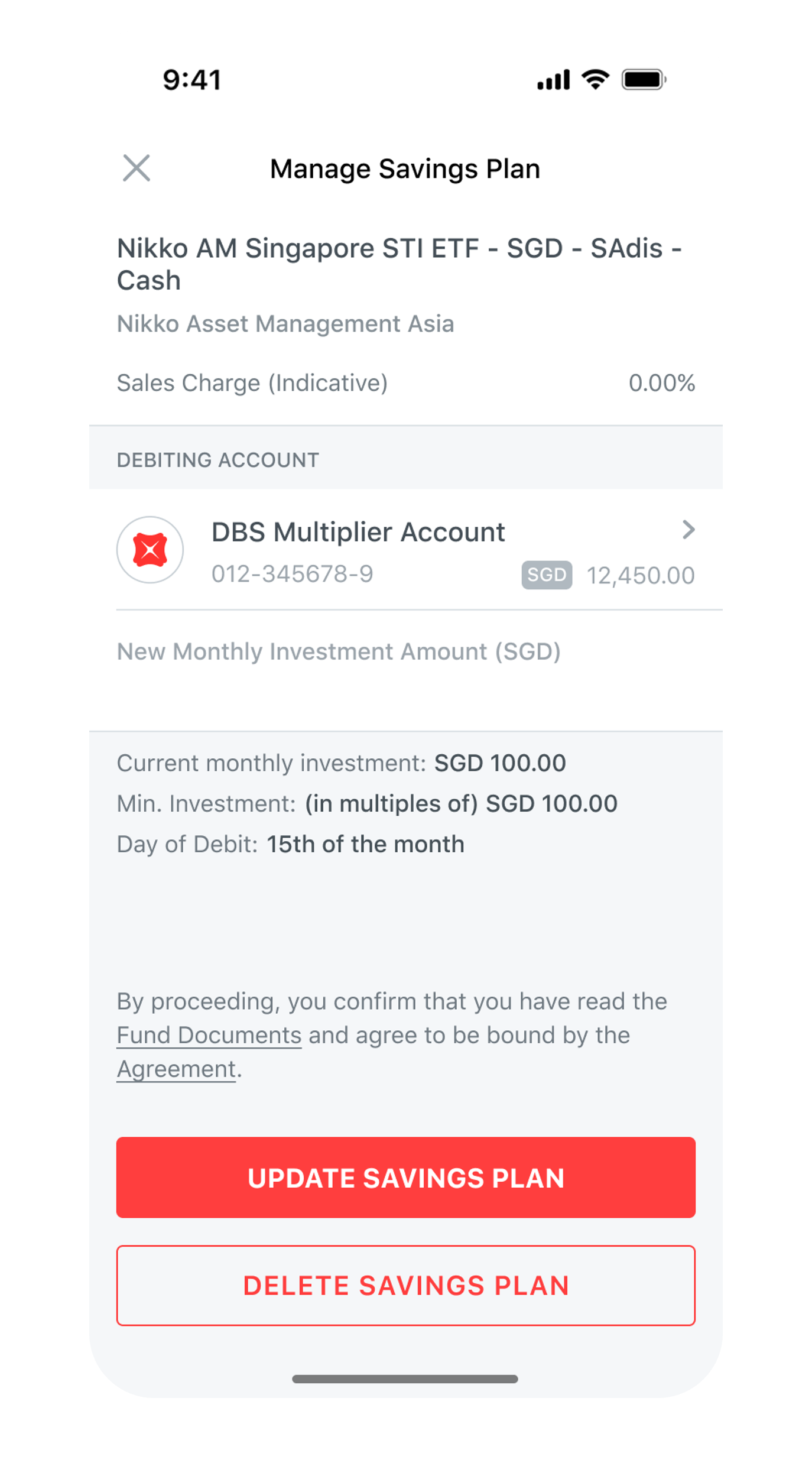Close the Manage Savings Plan screen
Screen dimensions: 812x1463
tap(137, 168)
